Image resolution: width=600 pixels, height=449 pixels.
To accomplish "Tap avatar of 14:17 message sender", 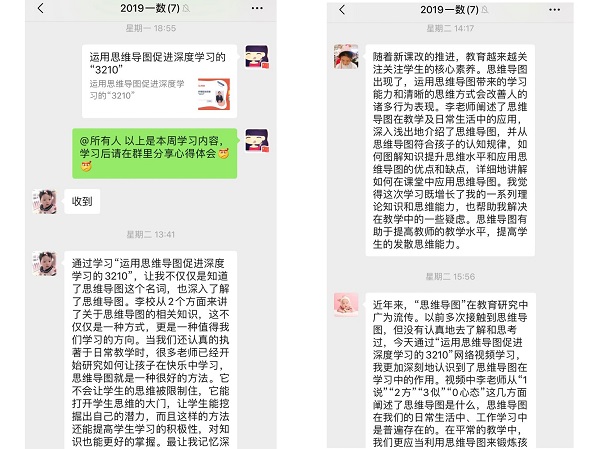I will coord(346,56).
